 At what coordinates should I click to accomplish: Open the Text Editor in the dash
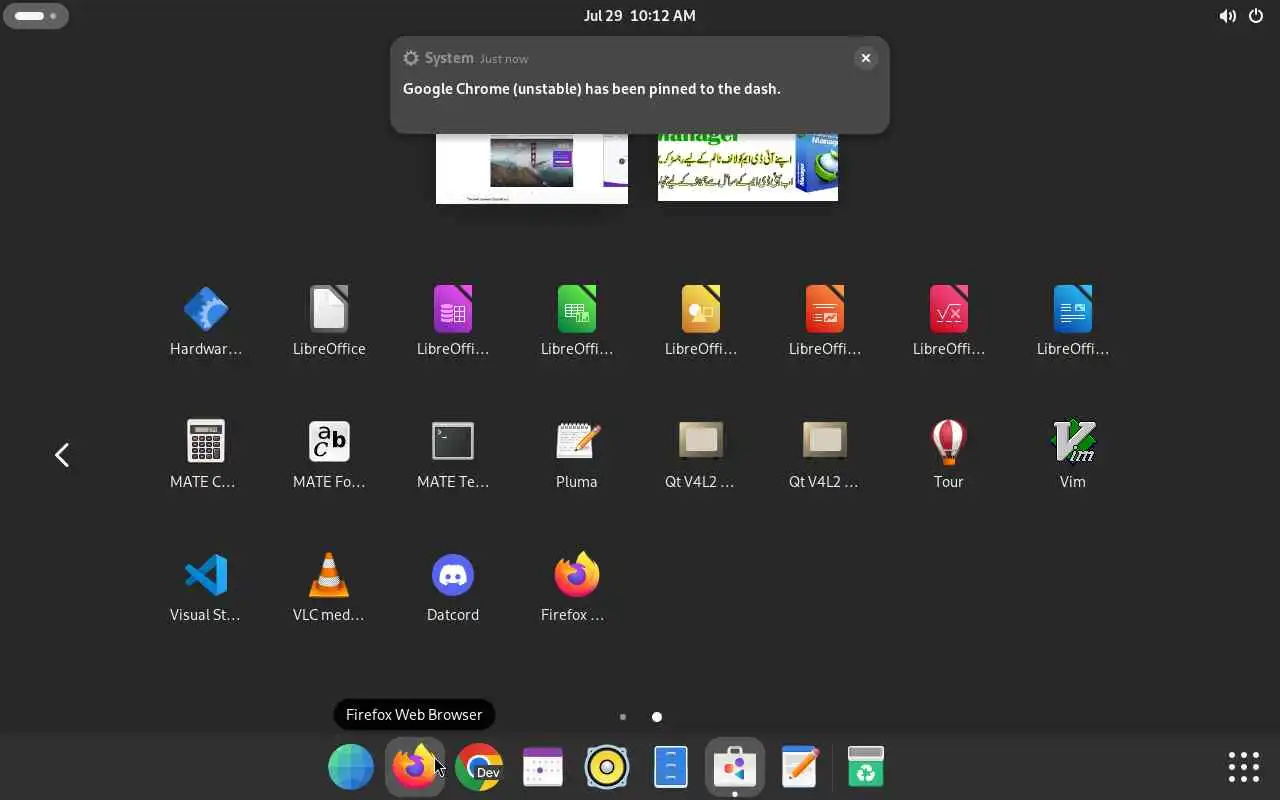(799, 767)
